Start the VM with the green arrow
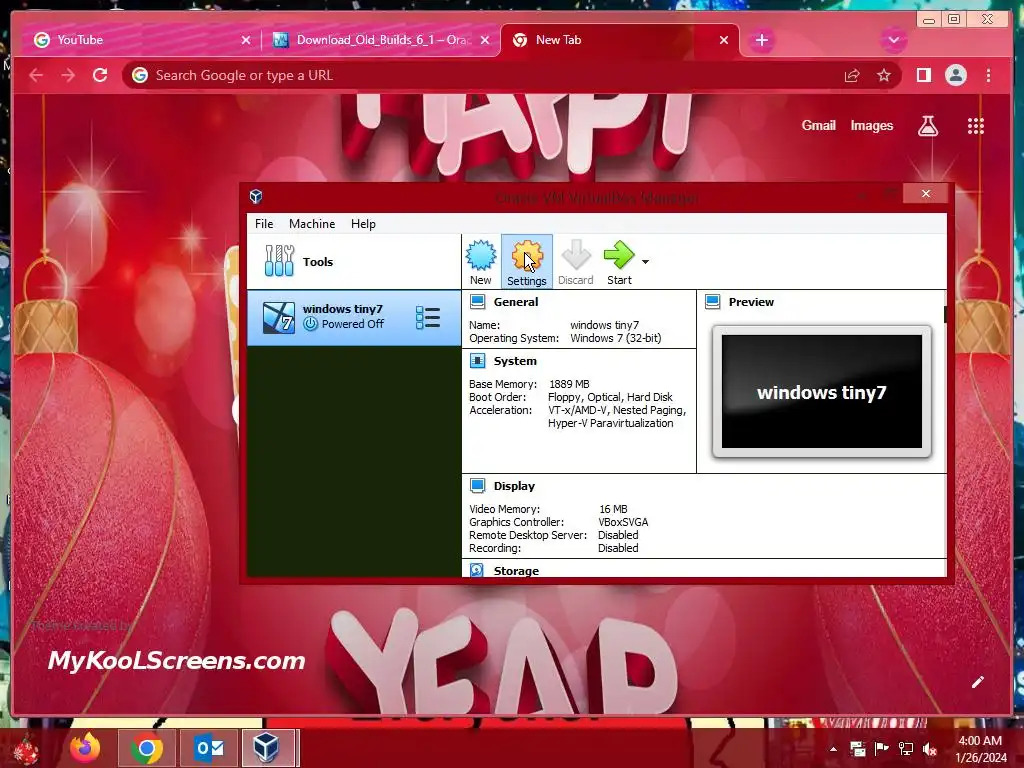The width and height of the screenshot is (1024, 768). click(x=618, y=262)
